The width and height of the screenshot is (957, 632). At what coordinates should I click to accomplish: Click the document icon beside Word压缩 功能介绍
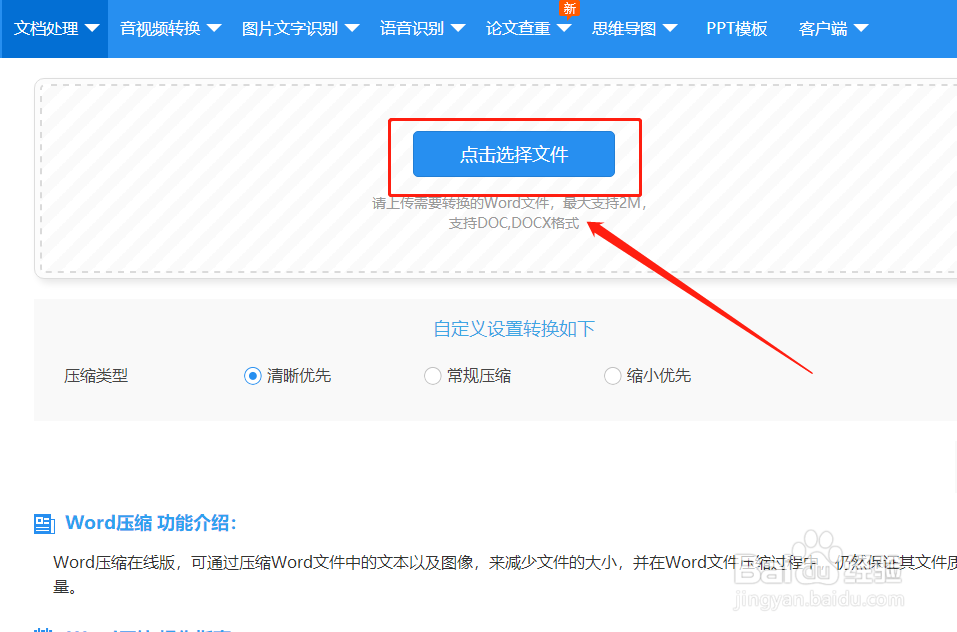tap(43, 522)
